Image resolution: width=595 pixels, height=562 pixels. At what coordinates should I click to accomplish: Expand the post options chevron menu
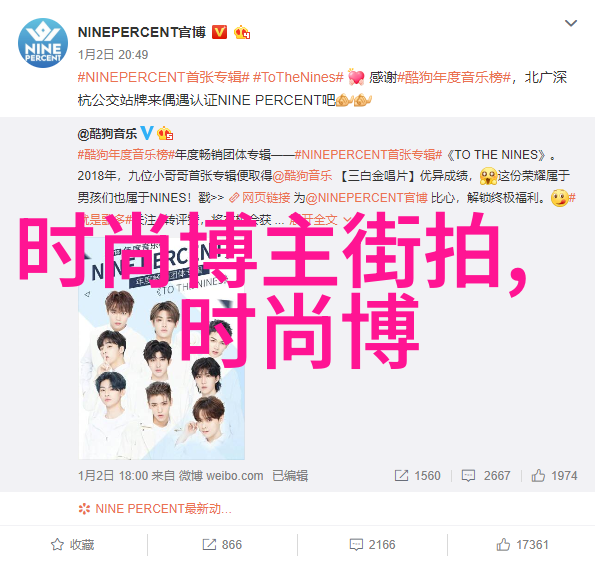click(571, 23)
